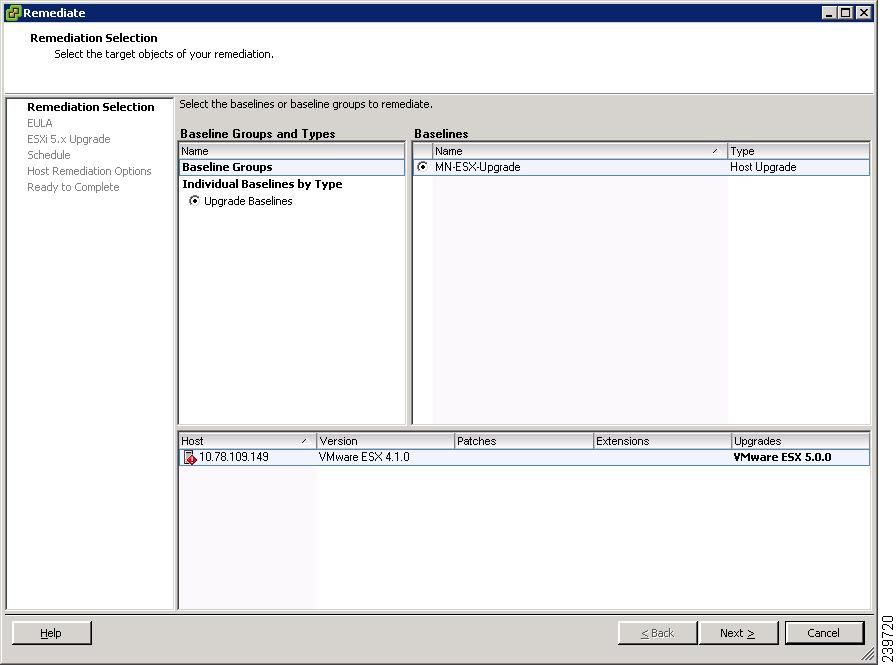Image resolution: width=896 pixels, height=665 pixels.
Task: Click the Help button
Action: (x=51, y=633)
